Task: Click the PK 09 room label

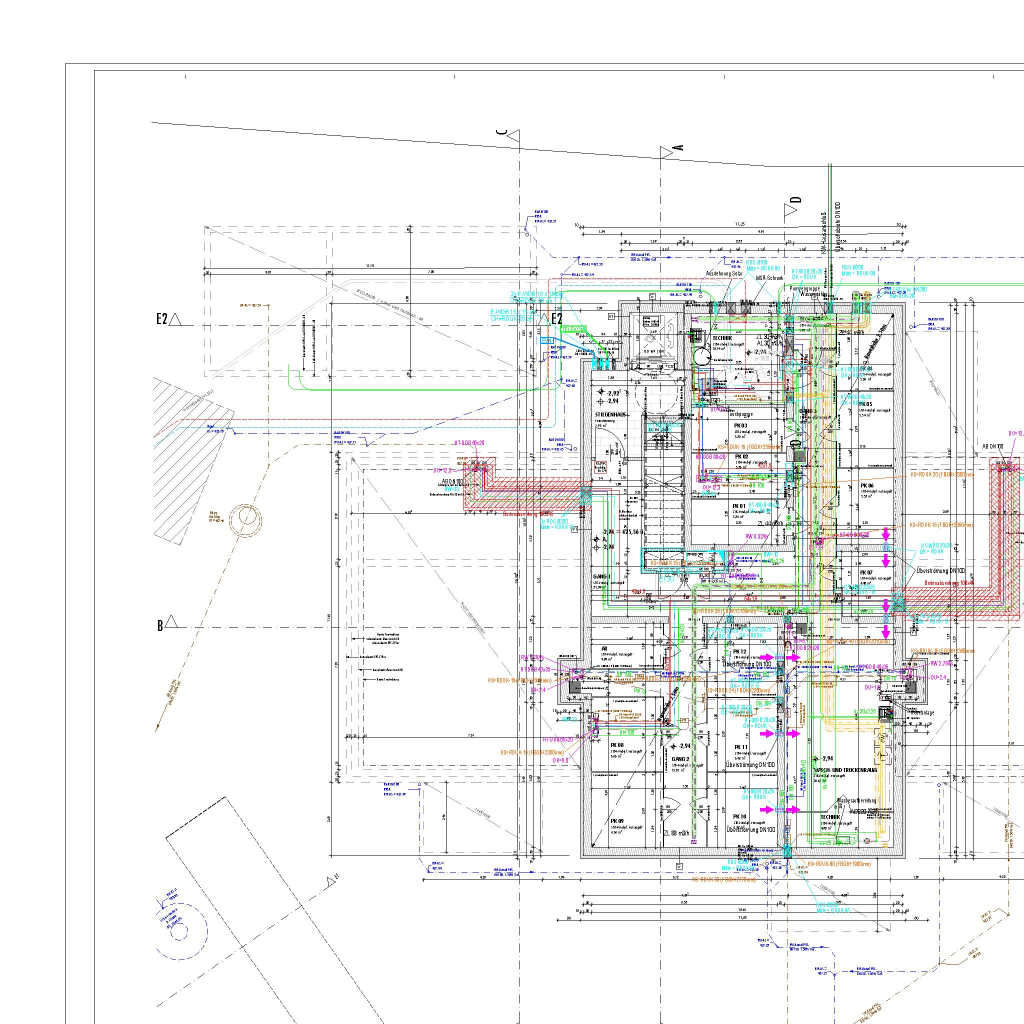Action: 617,820
